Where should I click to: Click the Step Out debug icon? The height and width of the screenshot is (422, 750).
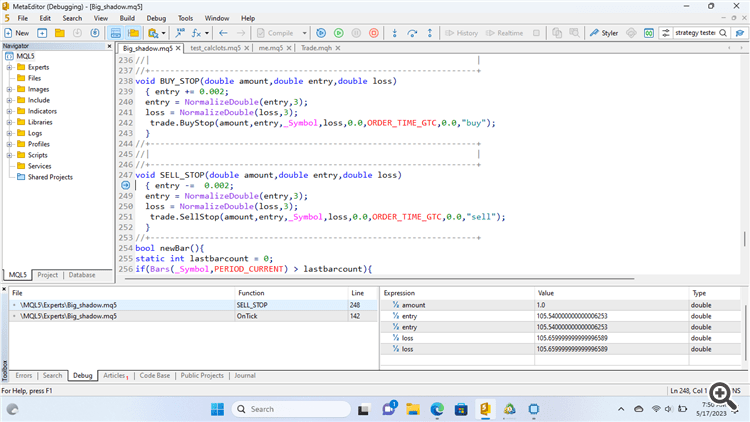coord(430,33)
